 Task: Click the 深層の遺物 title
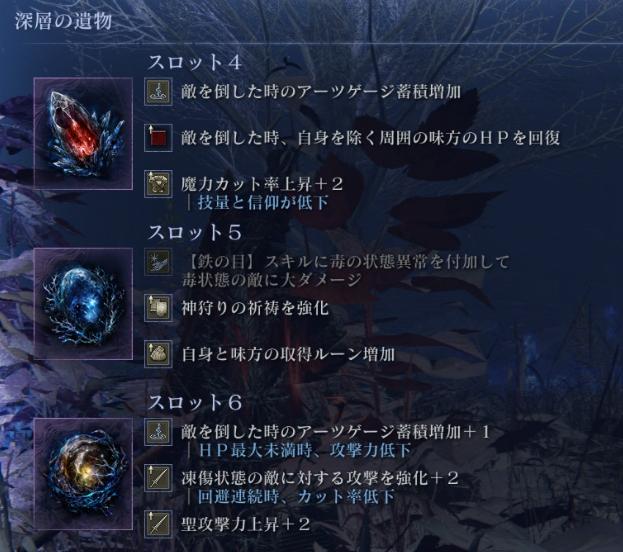coord(64,21)
